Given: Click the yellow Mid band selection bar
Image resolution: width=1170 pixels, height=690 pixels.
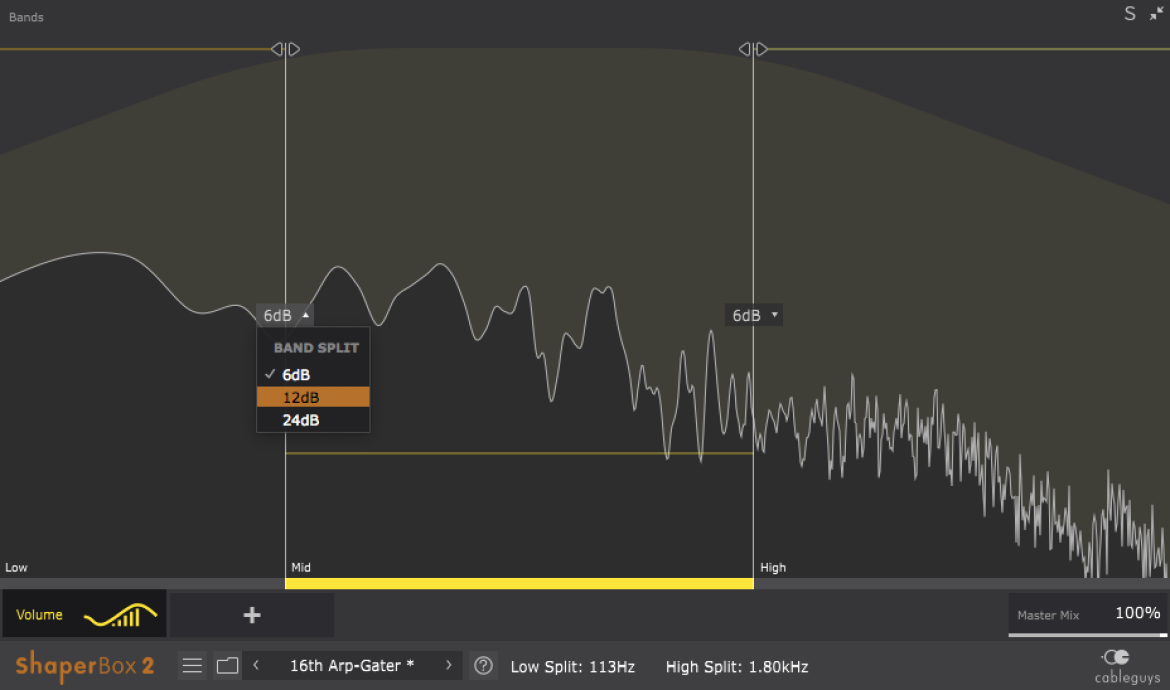Looking at the screenshot, I should point(519,583).
